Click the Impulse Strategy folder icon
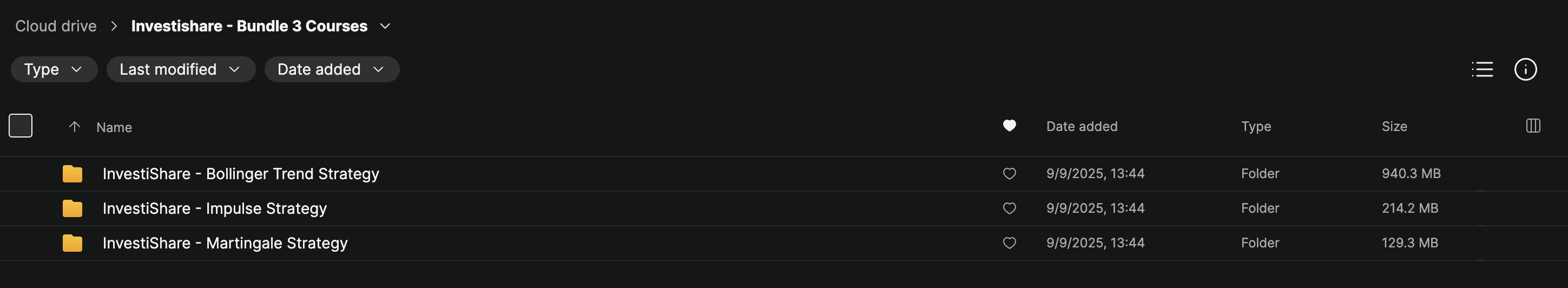Screen dimensions: 1568x288 coord(73,209)
